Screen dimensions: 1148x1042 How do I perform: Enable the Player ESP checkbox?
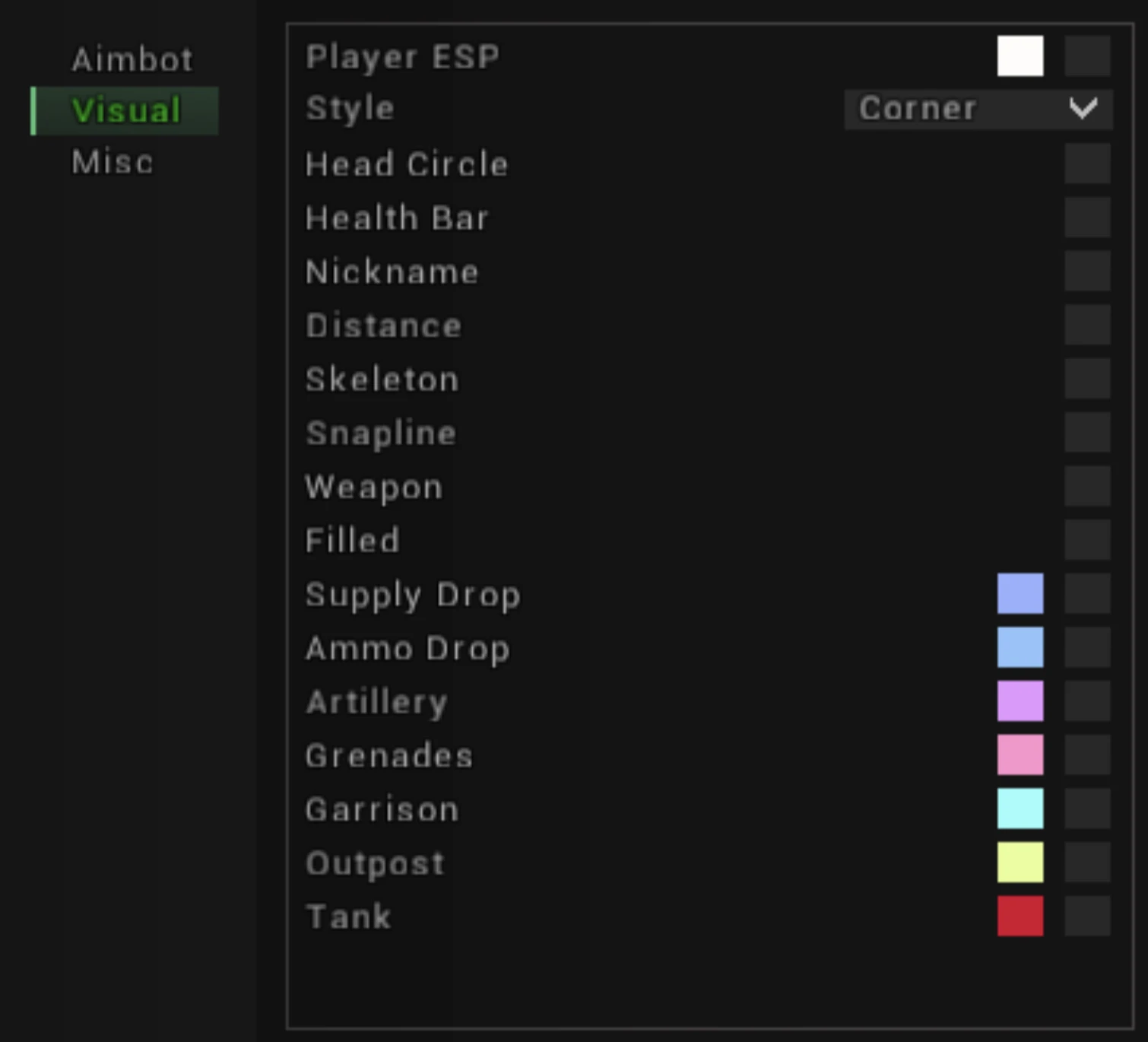1087,56
